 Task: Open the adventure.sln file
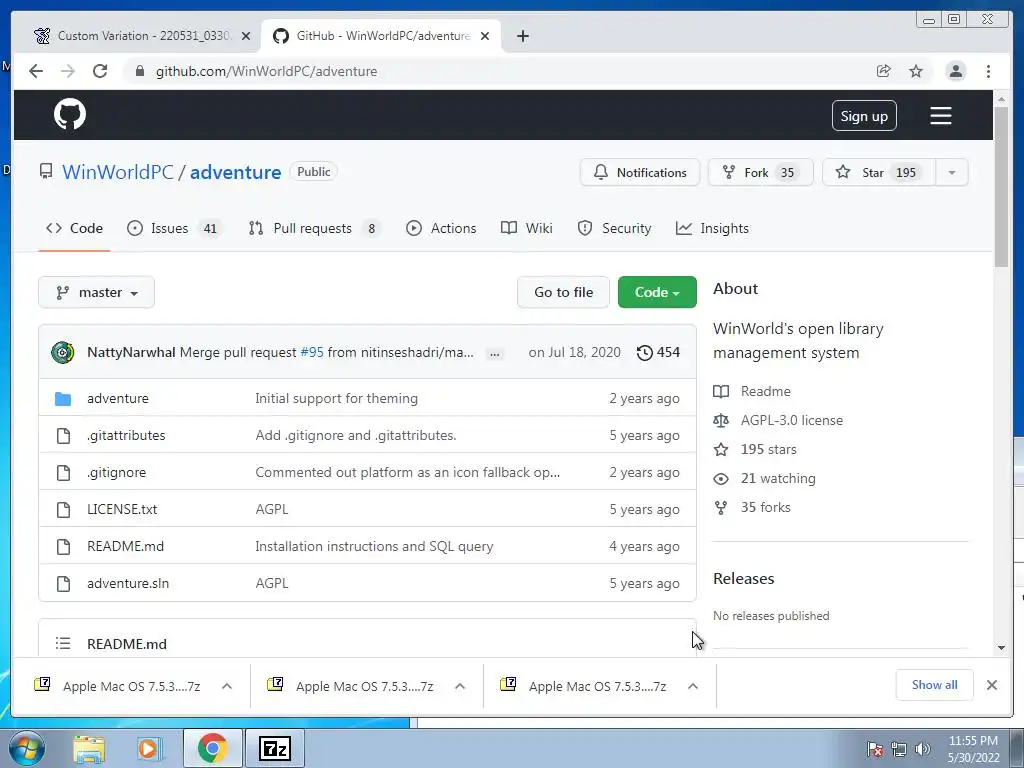point(128,583)
